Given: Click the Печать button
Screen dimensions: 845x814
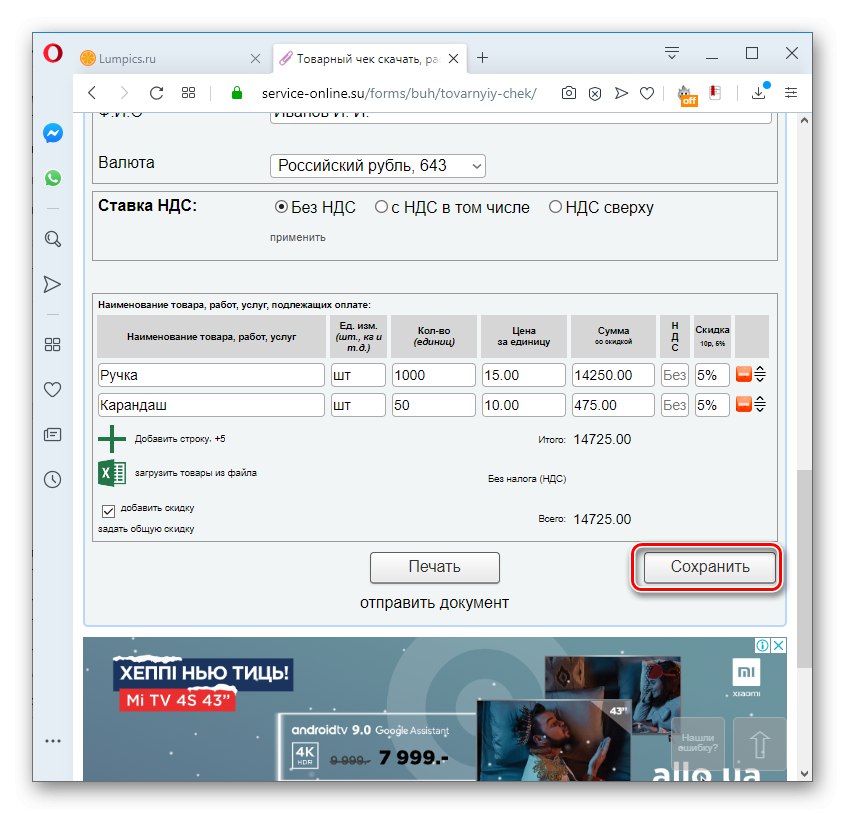Looking at the screenshot, I should pyautogui.click(x=435, y=567).
